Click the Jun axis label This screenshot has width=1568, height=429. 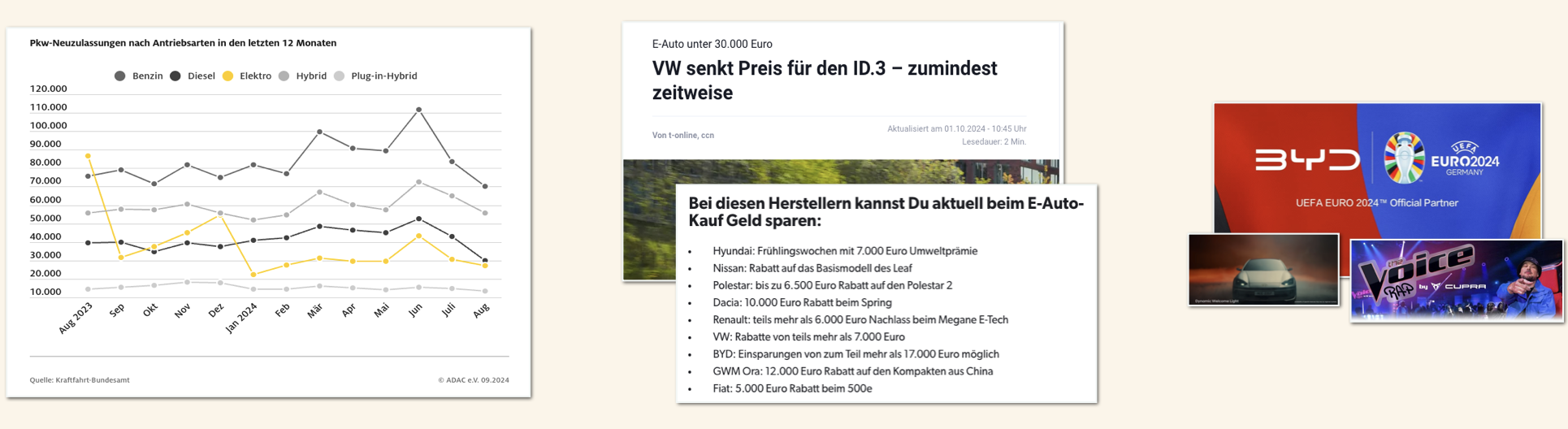(x=415, y=310)
